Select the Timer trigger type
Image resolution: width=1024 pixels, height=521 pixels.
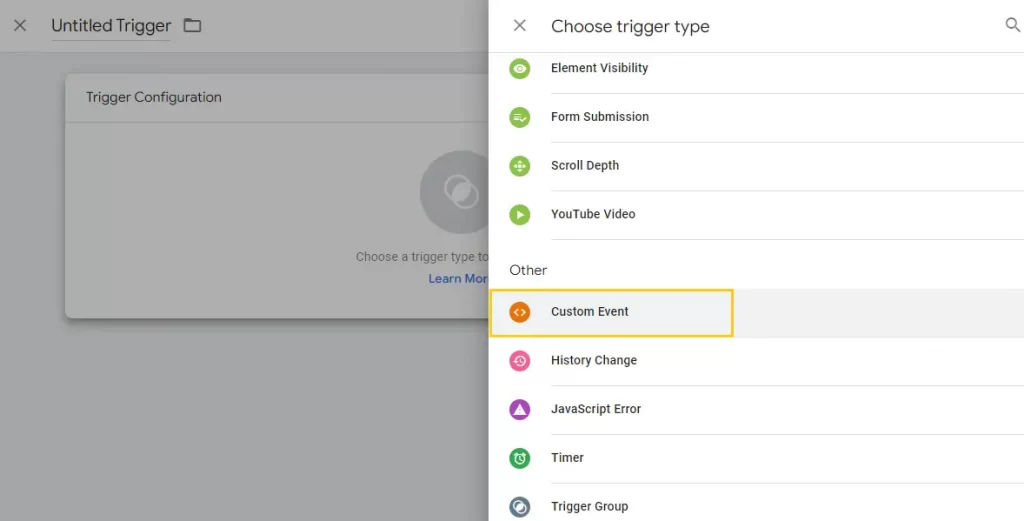[x=756, y=458]
